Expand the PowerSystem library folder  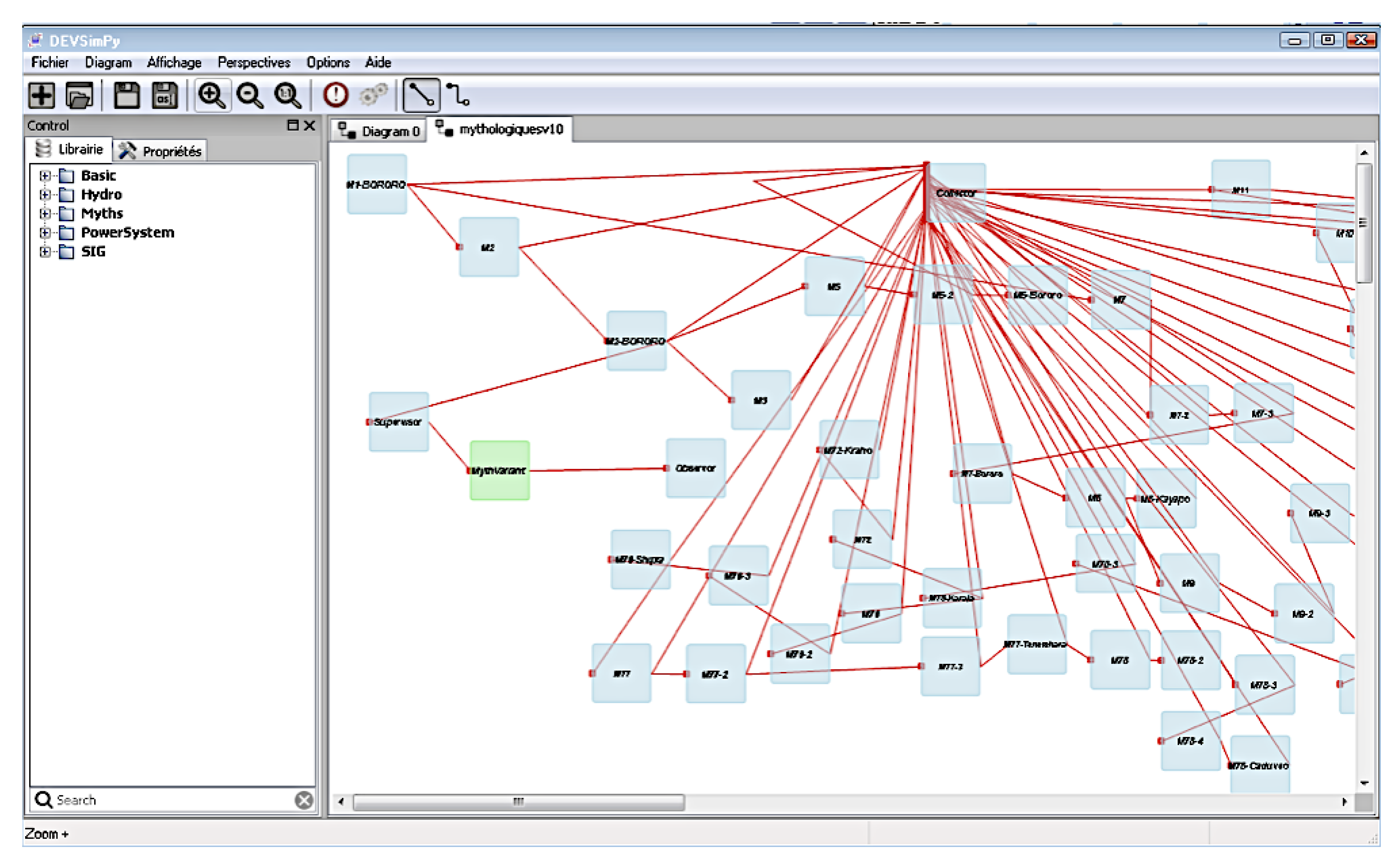(45, 233)
